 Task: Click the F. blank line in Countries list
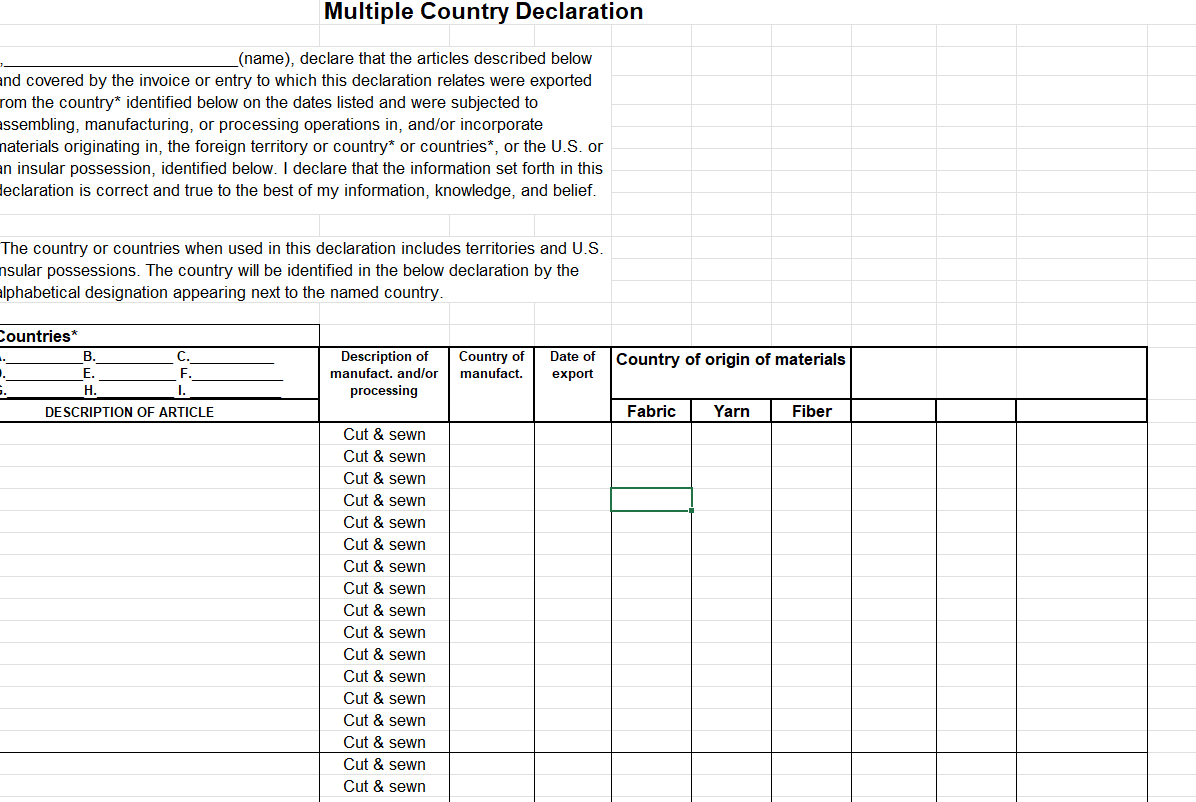click(231, 373)
